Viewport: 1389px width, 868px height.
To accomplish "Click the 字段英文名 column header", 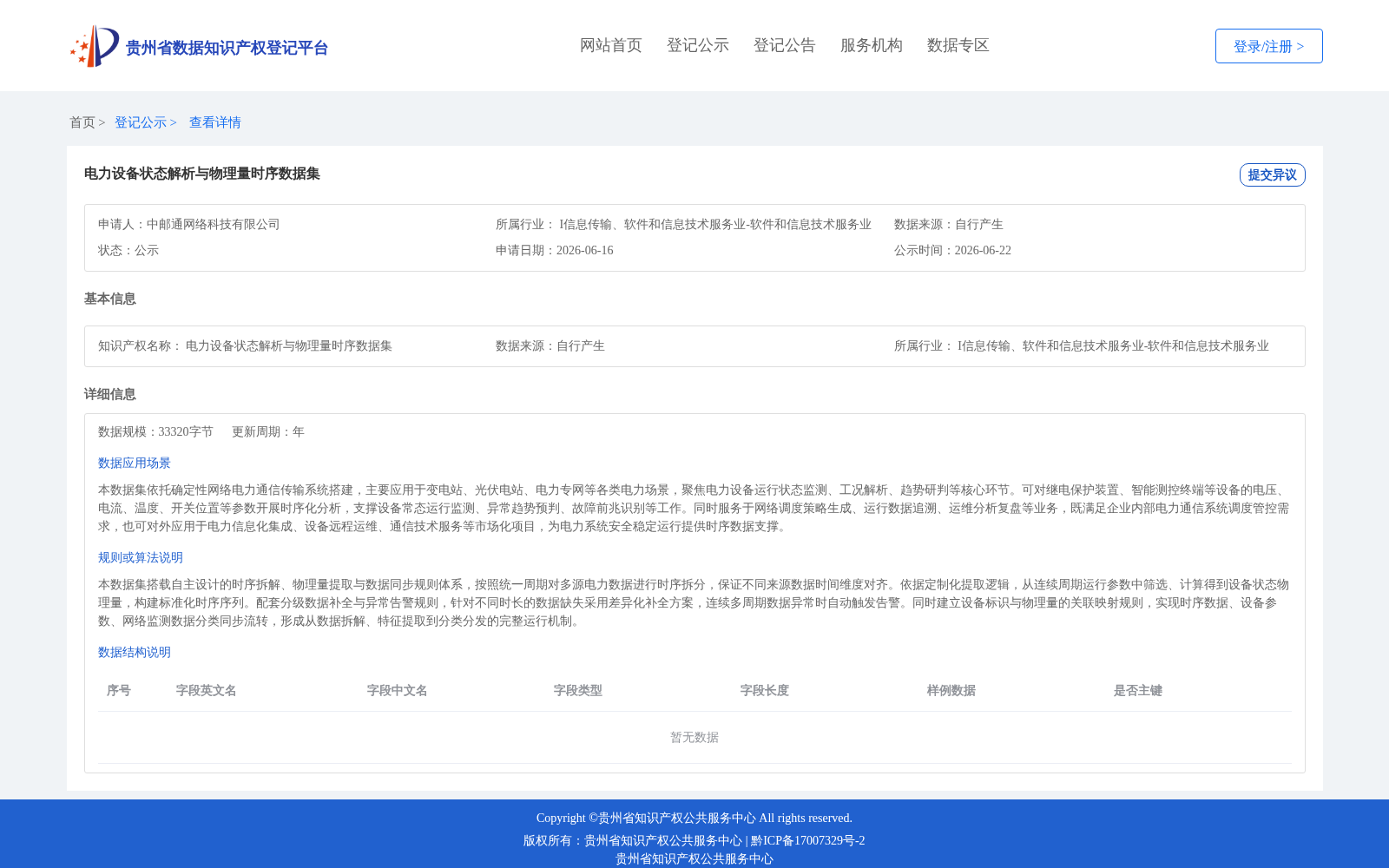I will coord(207,690).
